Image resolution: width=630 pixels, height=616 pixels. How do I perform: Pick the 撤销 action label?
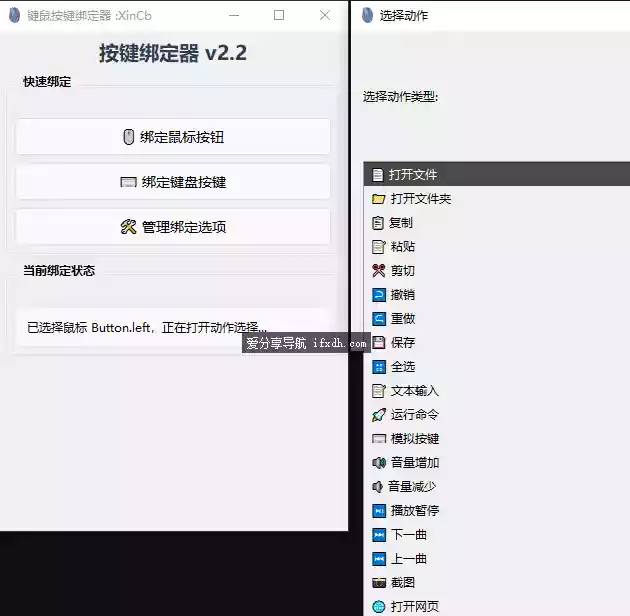(403, 295)
